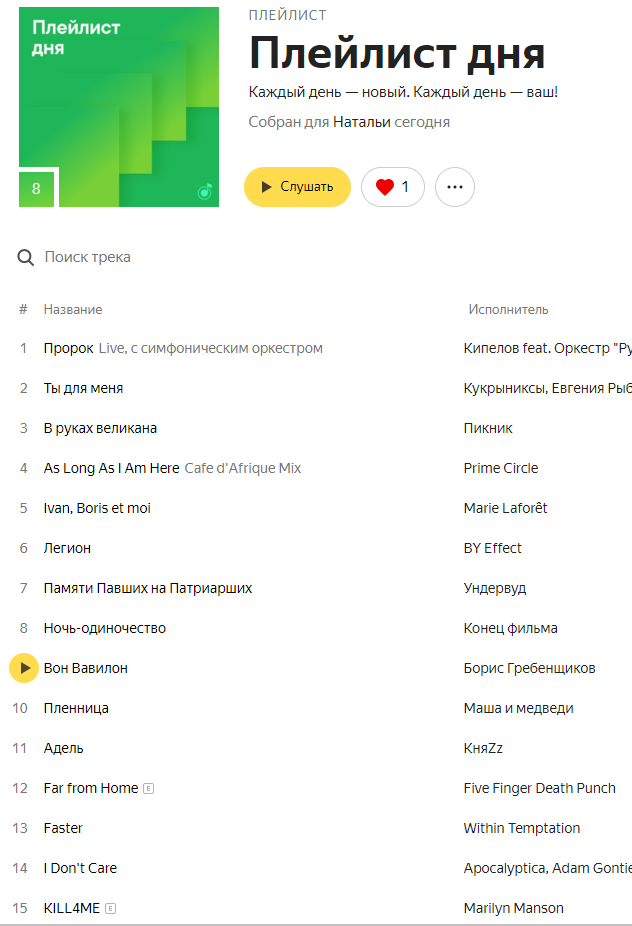Select the track As Long As I Am Here
Image resolution: width=632 pixels, height=926 pixels.
[x=111, y=468]
